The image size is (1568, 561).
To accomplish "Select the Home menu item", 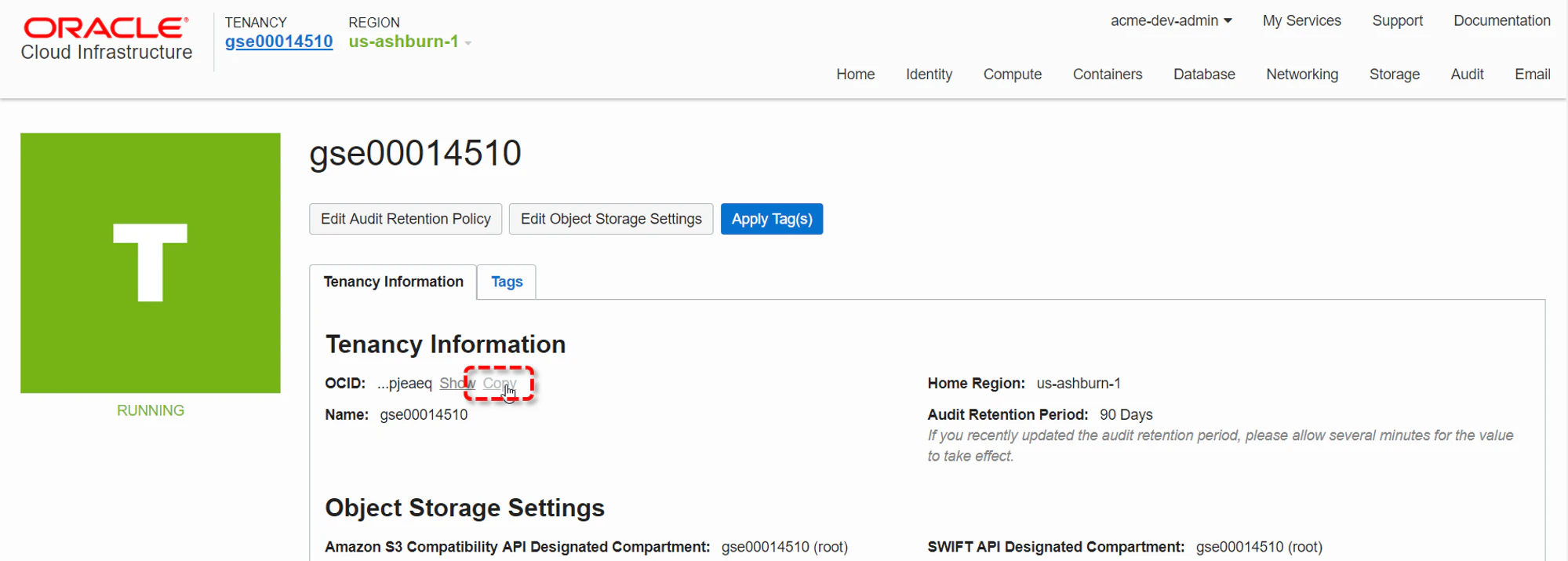I will point(856,75).
